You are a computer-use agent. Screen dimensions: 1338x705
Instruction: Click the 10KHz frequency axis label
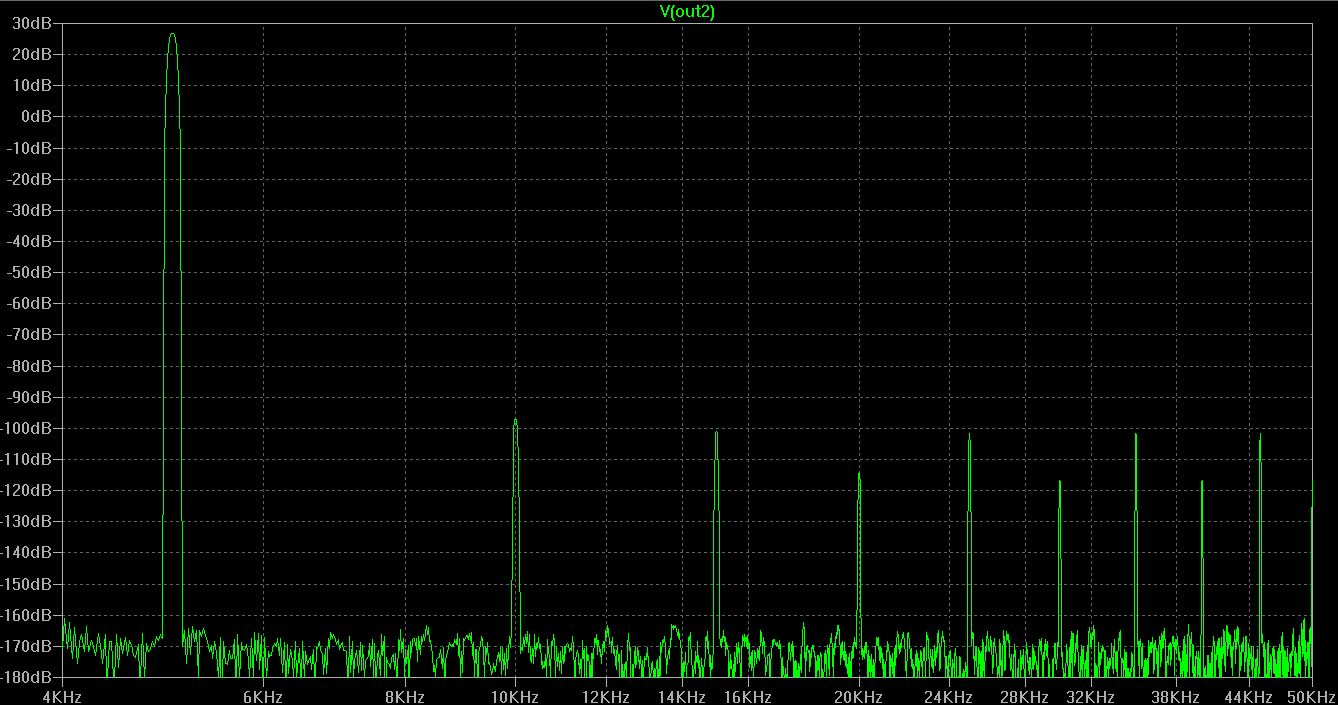515,696
